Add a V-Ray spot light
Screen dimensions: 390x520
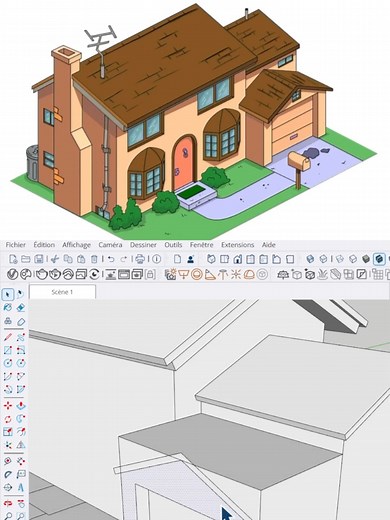click(x=210, y=274)
